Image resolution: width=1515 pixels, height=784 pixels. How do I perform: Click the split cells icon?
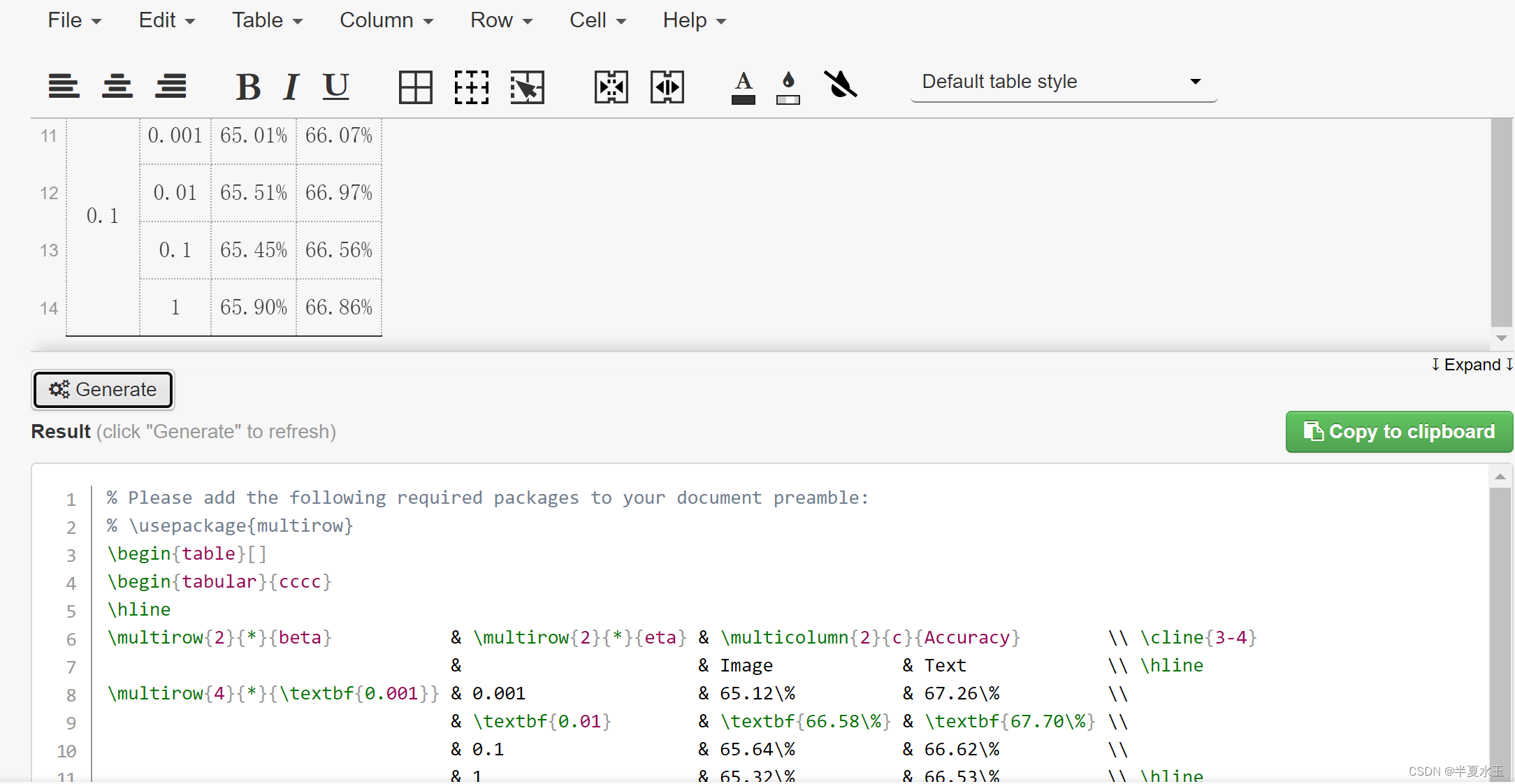[x=667, y=87]
